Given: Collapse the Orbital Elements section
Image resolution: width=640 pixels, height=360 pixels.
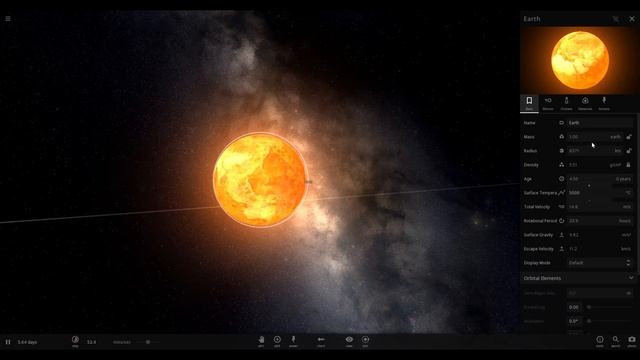Looking at the screenshot, I should point(578,278).
